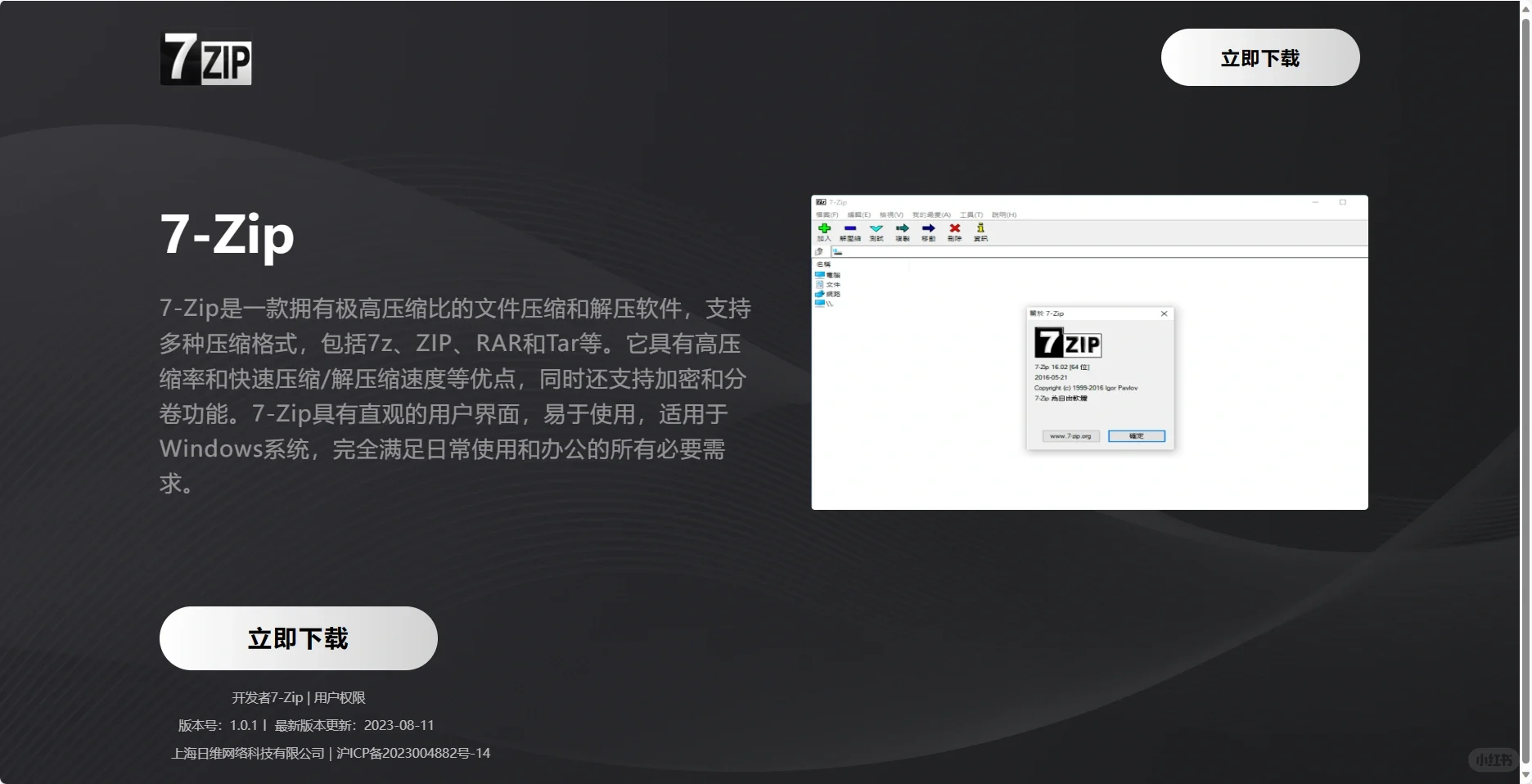Click the 上海日维网络科技有限公司 company name
This screenshot has width=1532, height=784.
(248, 753)
